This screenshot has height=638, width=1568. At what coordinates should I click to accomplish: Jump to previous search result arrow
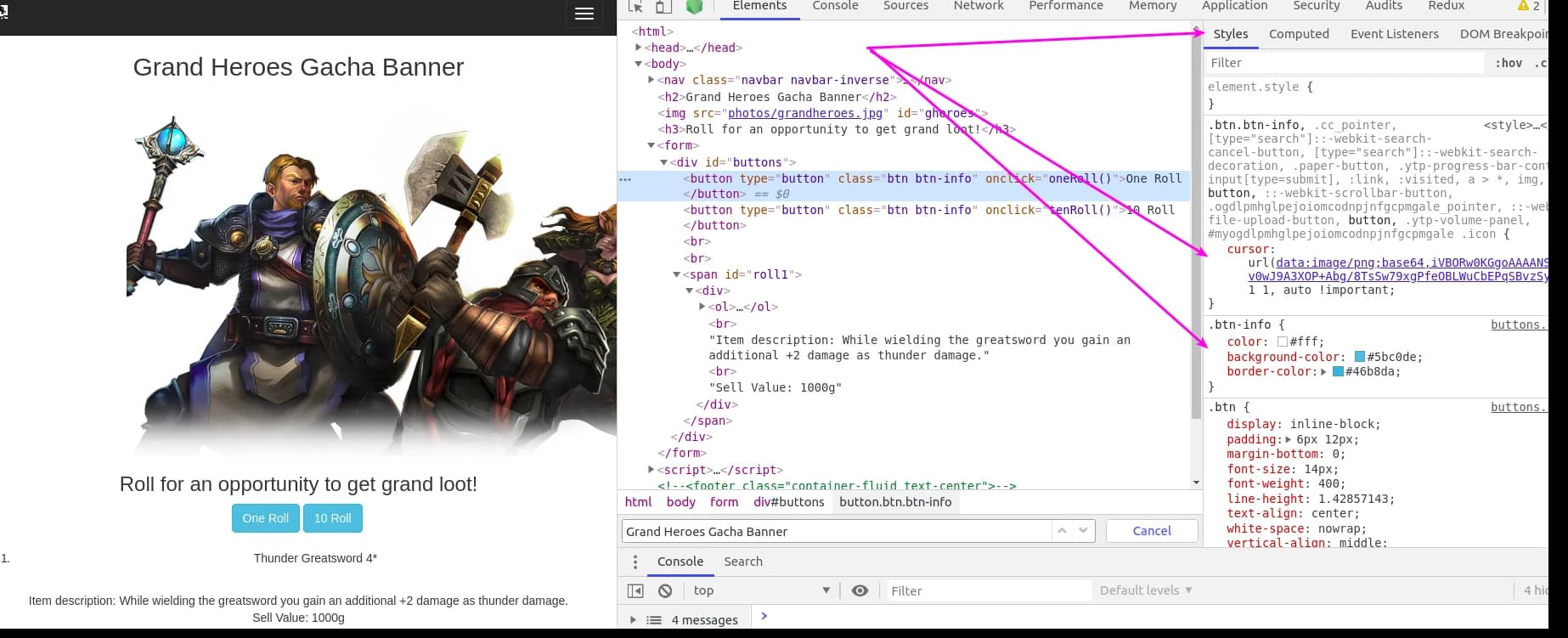click(x=1062, y=530)
